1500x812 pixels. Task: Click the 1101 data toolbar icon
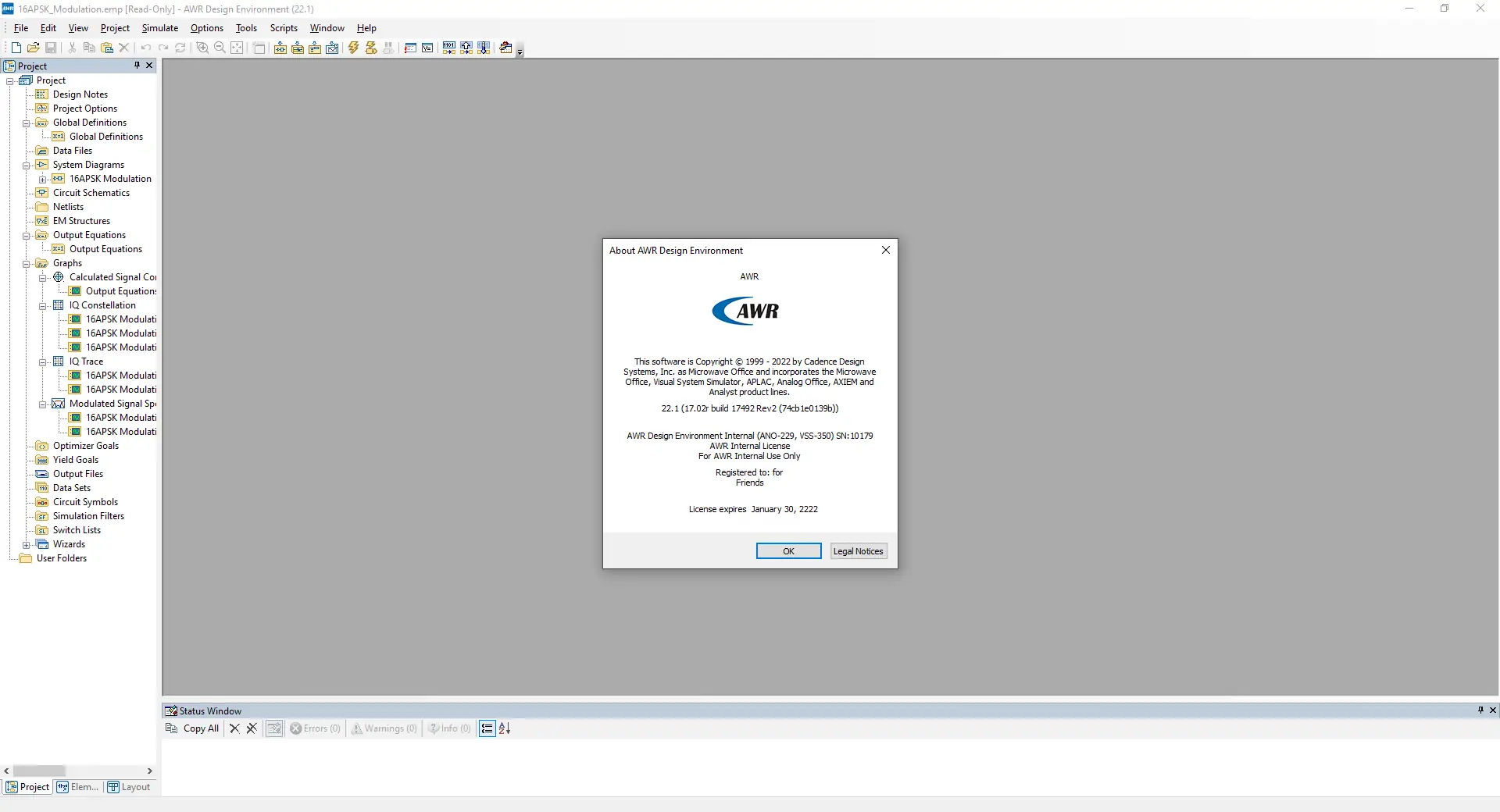[449, 48]
